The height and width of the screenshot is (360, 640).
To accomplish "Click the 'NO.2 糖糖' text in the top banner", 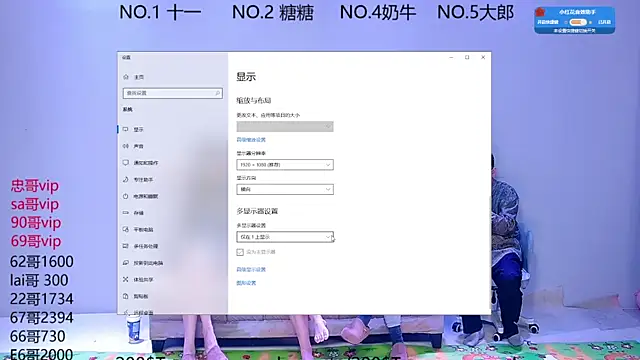I will pos(273,13).
